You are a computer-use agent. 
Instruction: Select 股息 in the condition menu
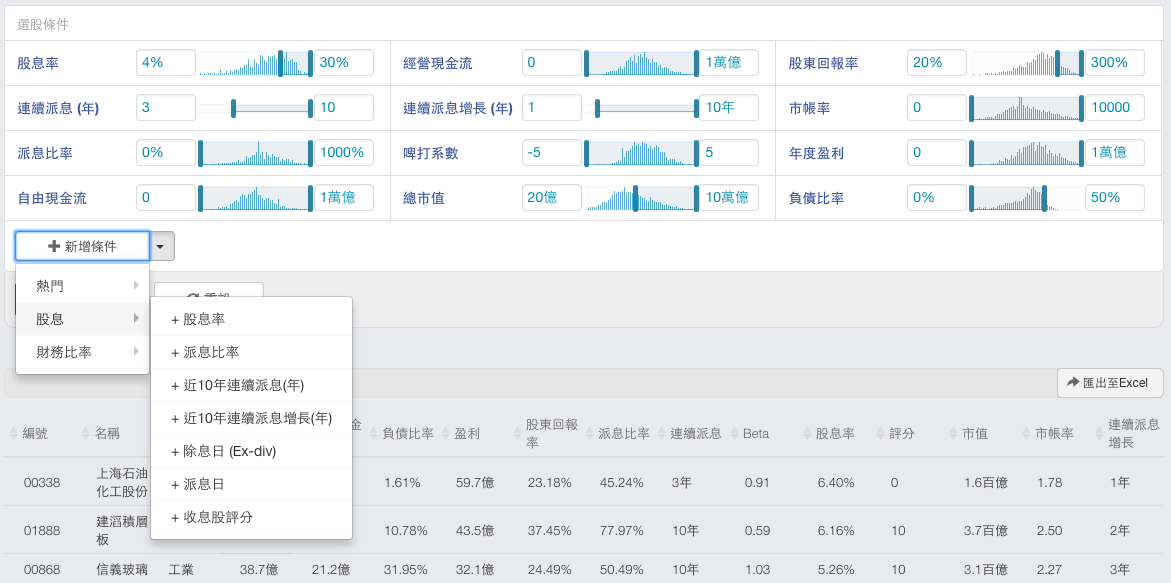coord(82,319)
